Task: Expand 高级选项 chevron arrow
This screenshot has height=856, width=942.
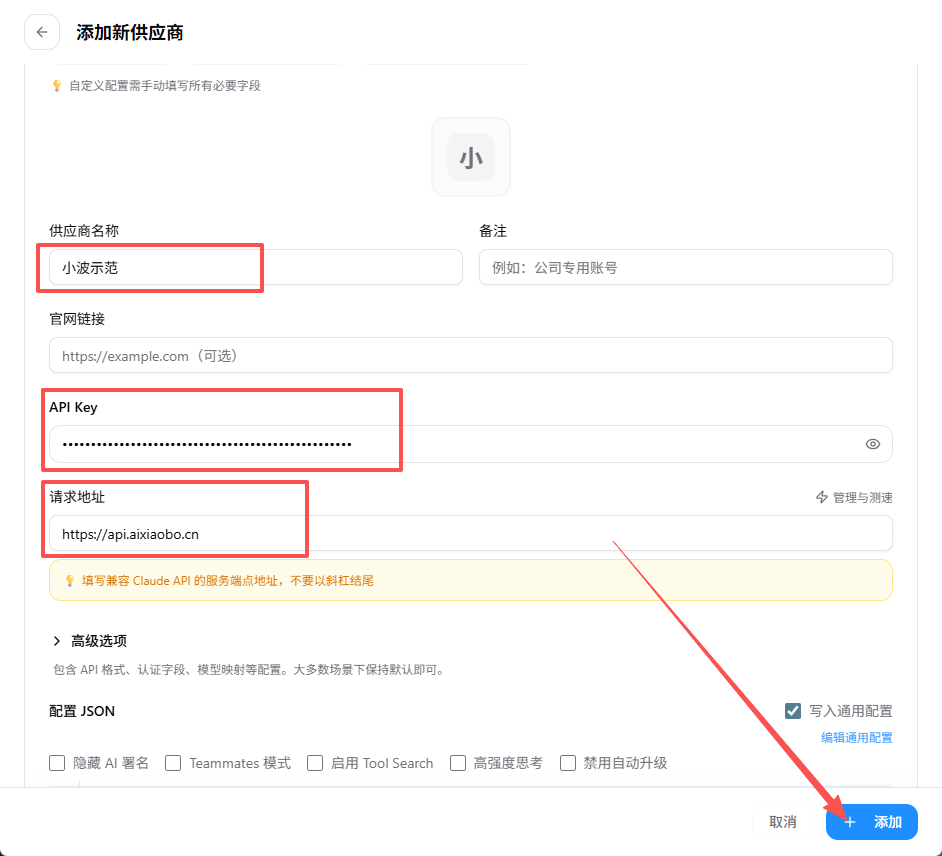Action: pos(56,641)
